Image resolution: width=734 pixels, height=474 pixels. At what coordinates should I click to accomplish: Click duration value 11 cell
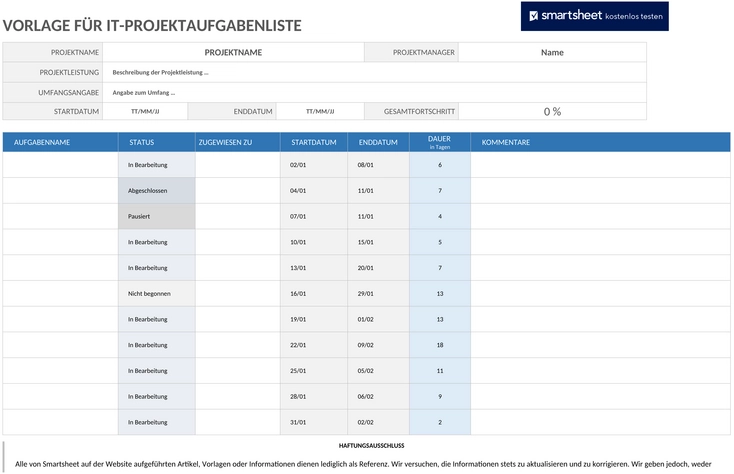coord(440,371)
